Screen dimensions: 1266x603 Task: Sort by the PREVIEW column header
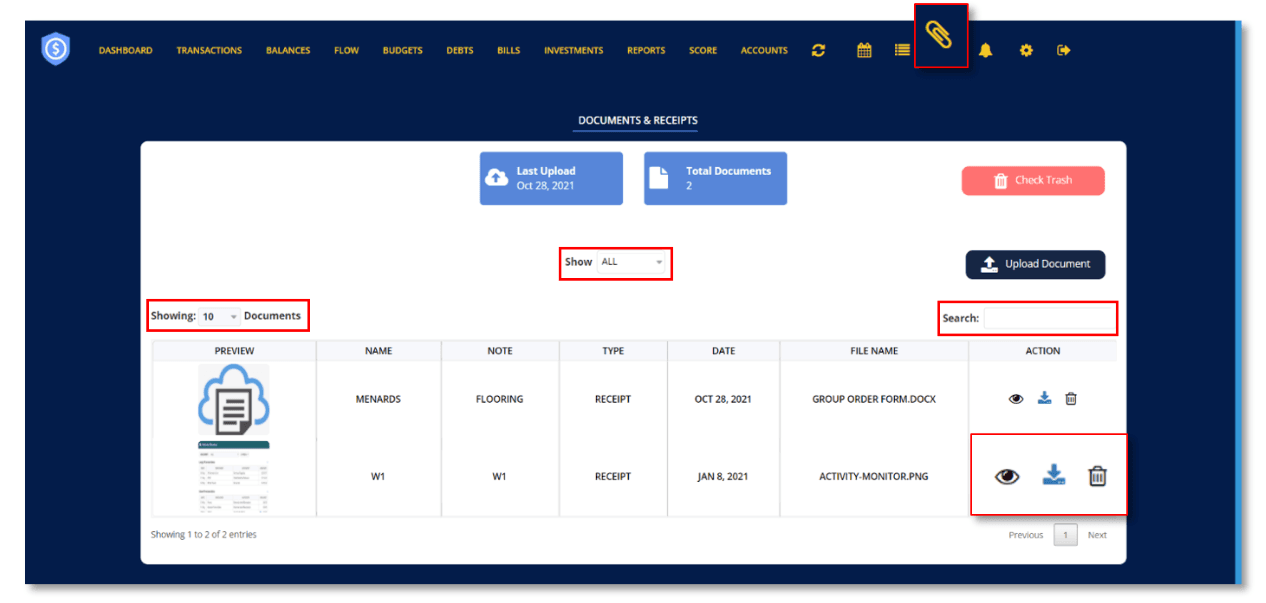[234, 351]
